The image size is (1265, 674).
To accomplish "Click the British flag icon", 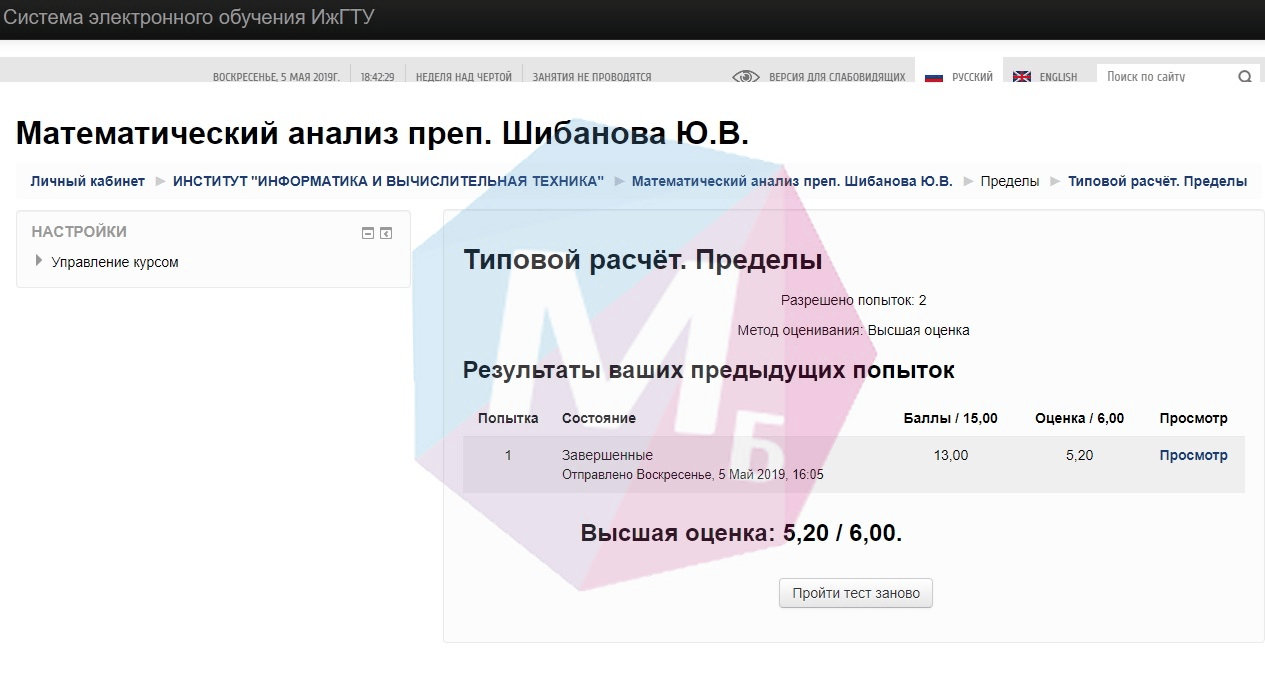I will click(x=1021, y=77).
